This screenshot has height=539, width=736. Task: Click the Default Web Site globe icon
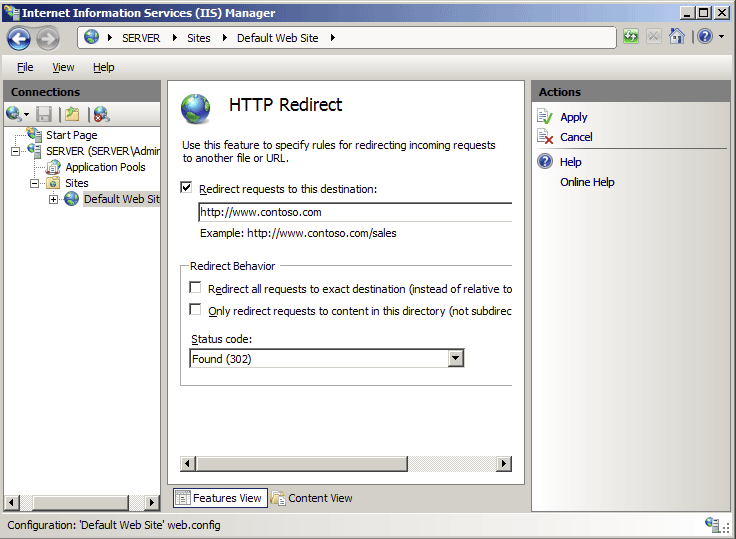71,199
